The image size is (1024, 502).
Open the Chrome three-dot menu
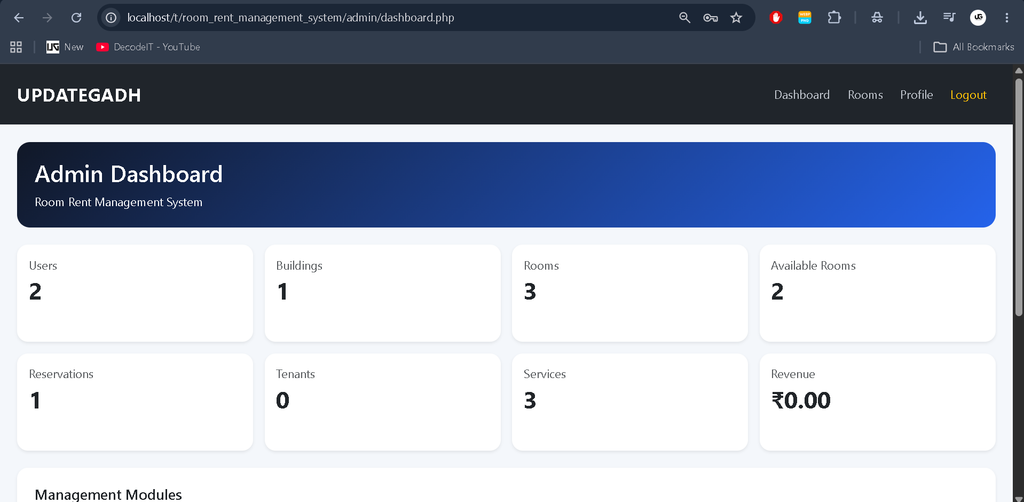point(1006,18)
